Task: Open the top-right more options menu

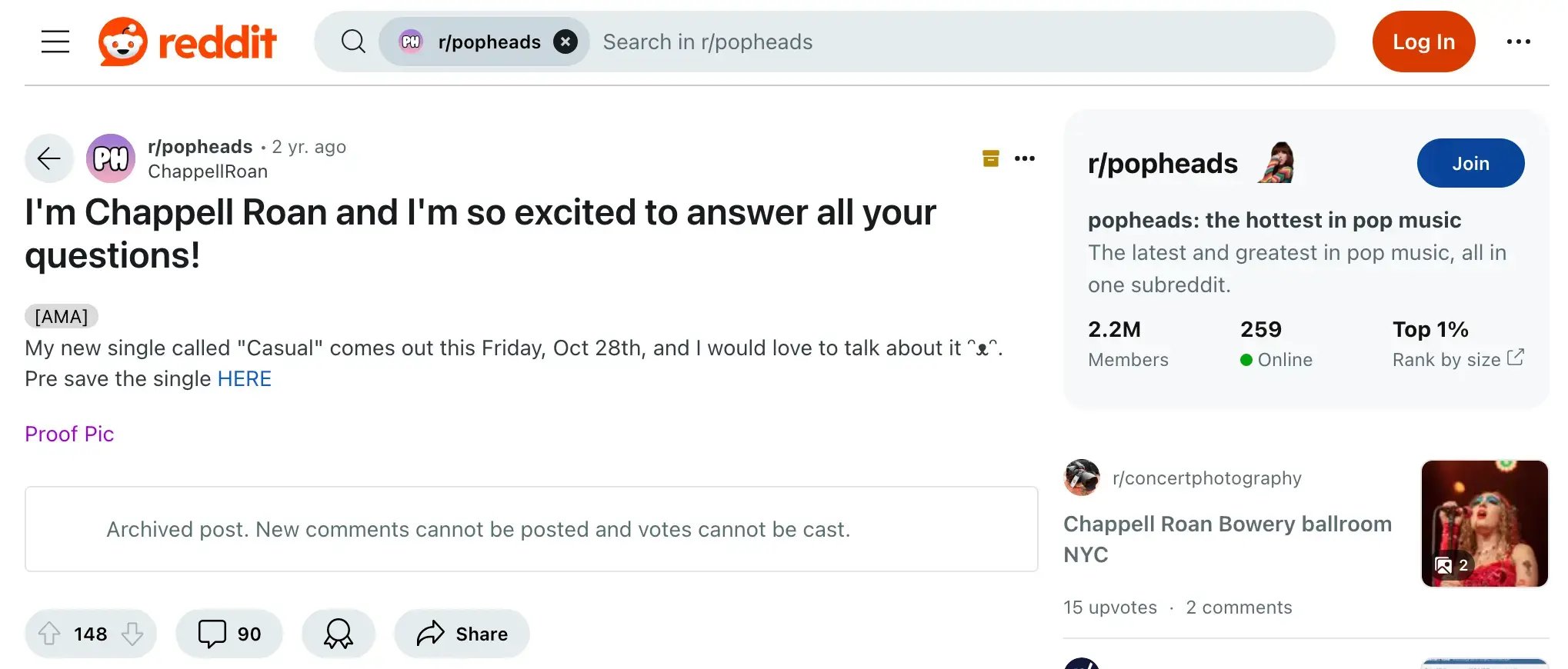Action: 1518,42
